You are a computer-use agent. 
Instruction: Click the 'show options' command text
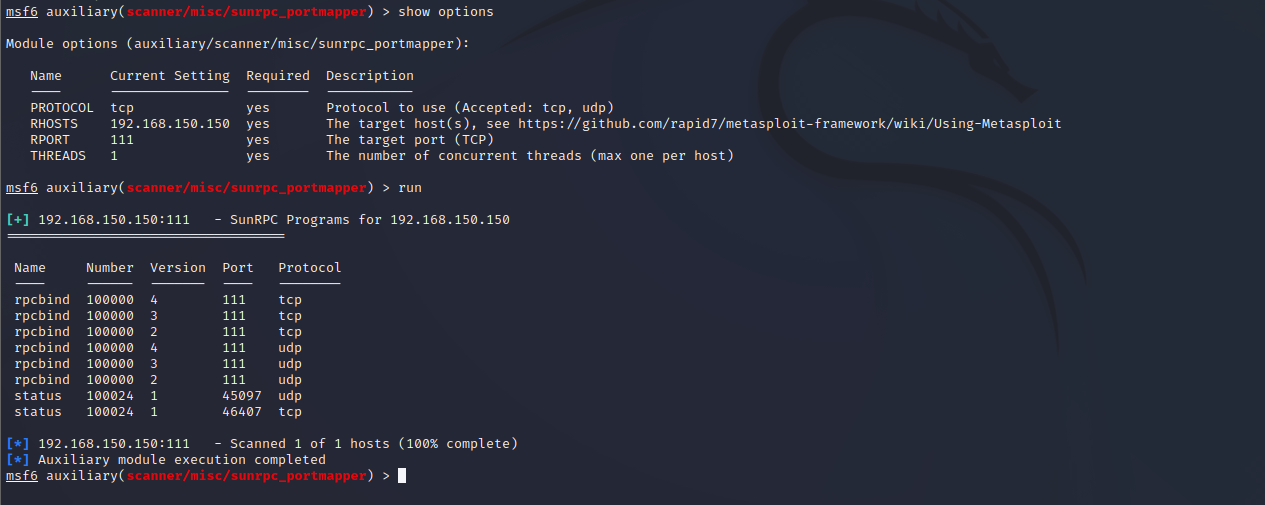(446, 12)
